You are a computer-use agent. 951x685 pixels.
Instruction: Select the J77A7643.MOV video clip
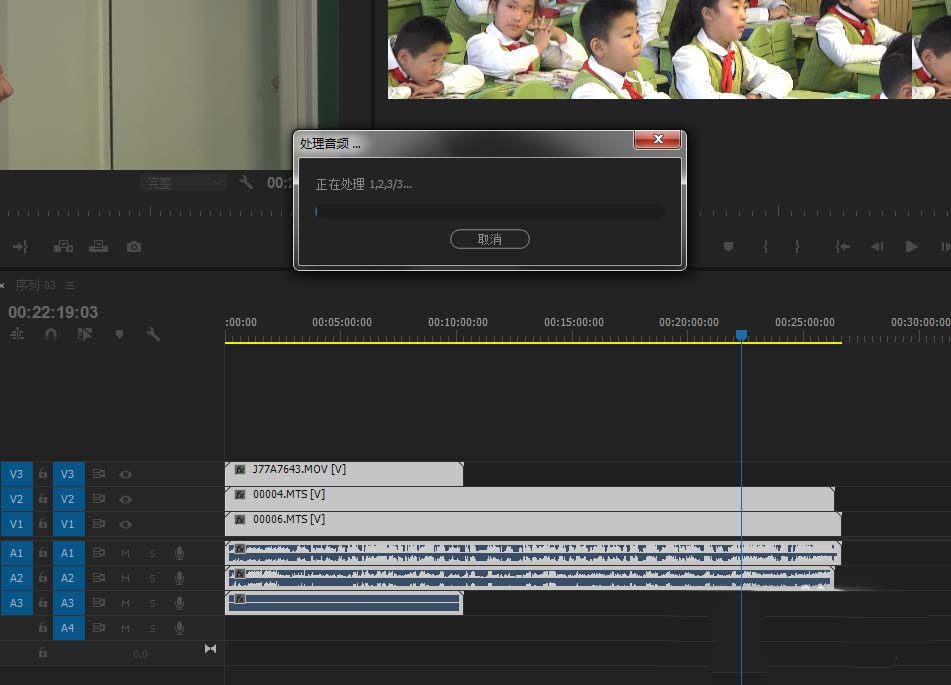[344, 474]
